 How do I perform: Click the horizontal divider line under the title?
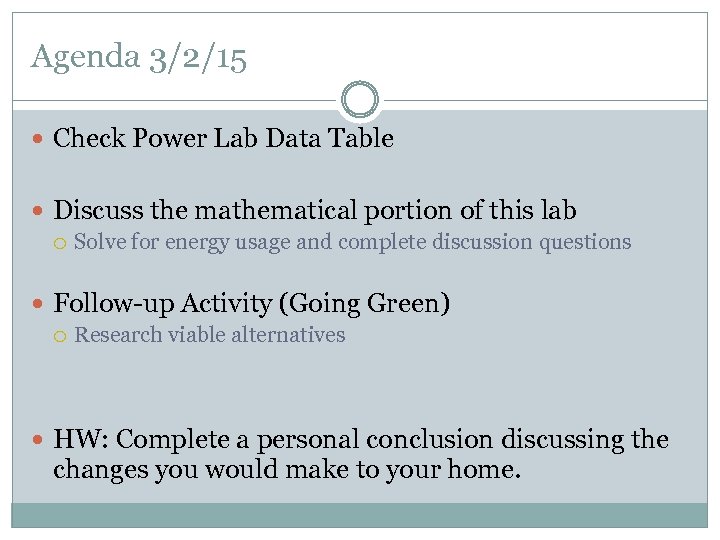(x=180, y=101)
